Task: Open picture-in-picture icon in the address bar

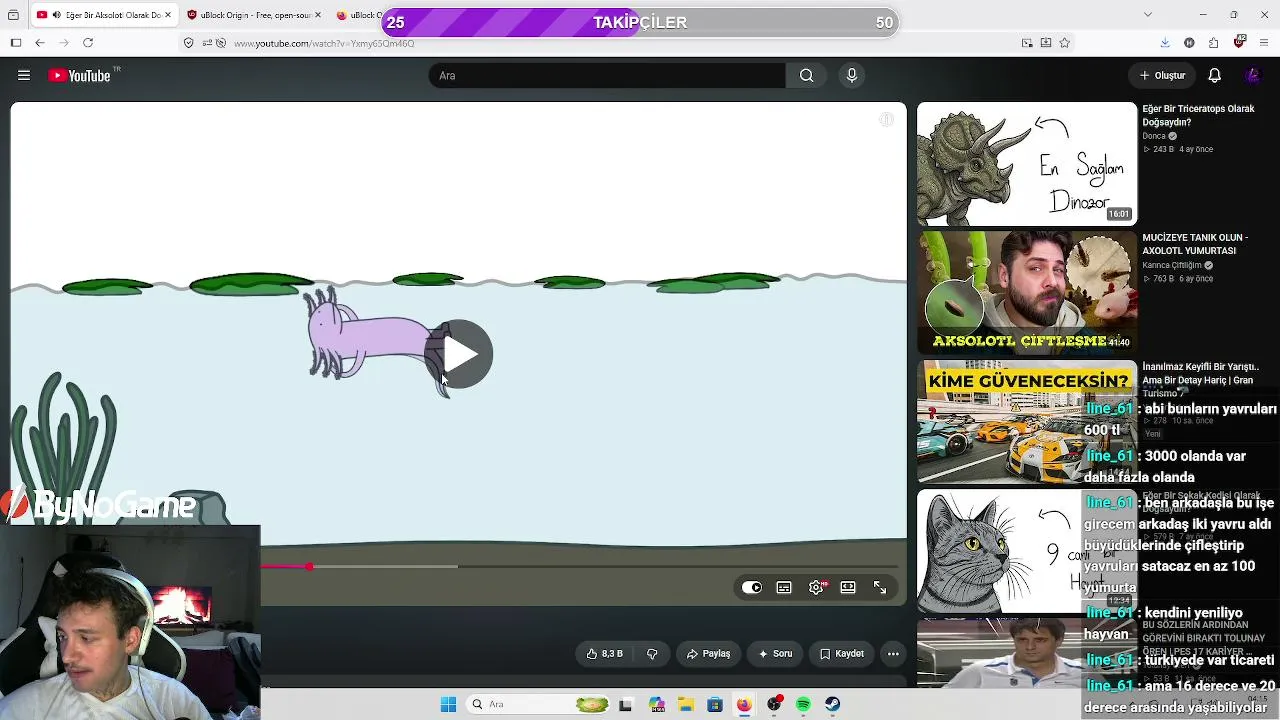Action: pyautogui.click(x=1027, y=43)
